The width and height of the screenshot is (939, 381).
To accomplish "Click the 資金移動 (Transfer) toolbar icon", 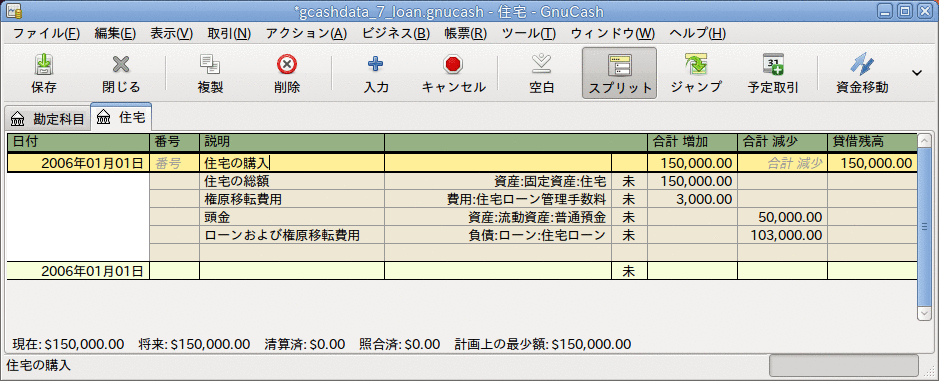I will (x=862, y=64).
